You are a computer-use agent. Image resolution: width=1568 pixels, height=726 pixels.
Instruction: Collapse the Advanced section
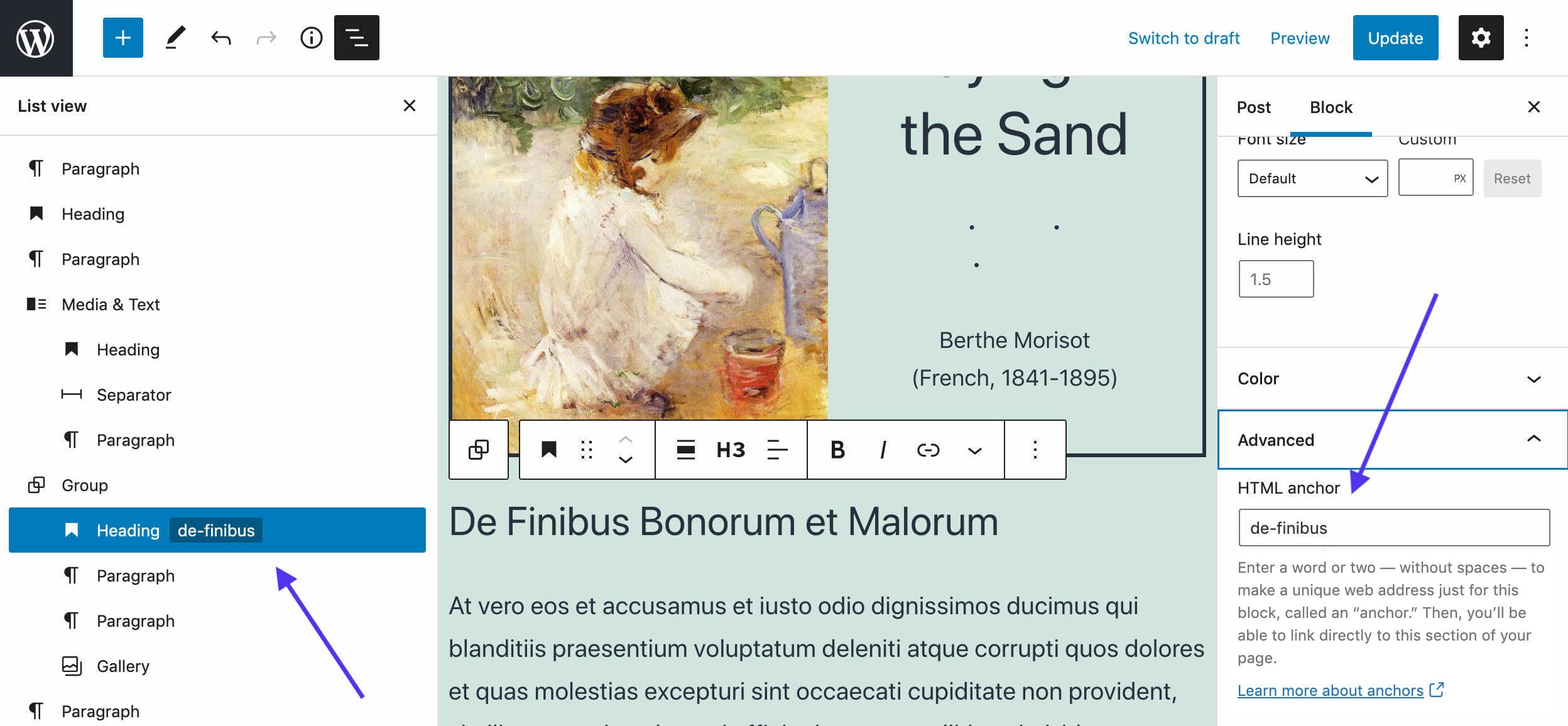1533,440
